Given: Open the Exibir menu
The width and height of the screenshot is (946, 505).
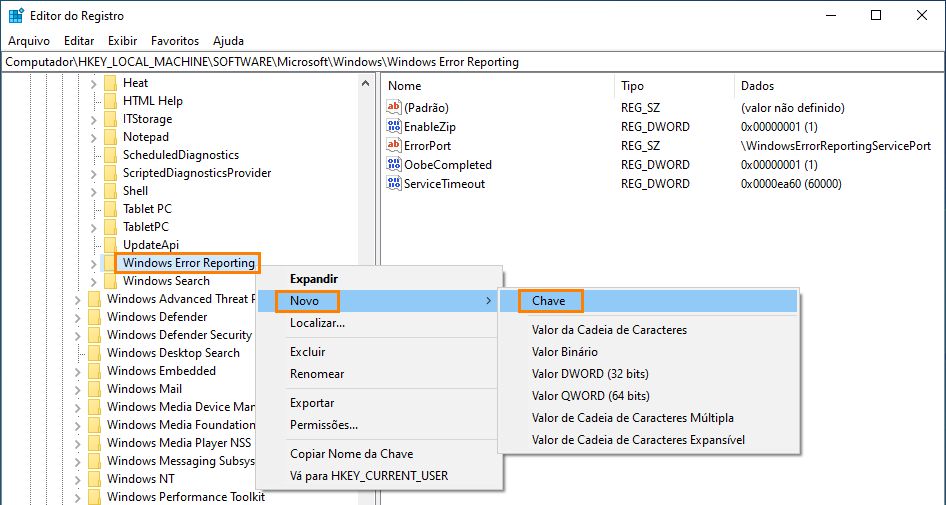Looking at the screenshot, I should [x=122, y=41].
